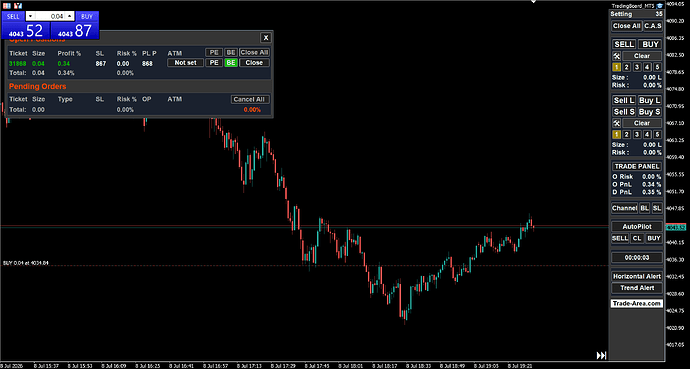Open the tools icon beside pending-order Clear button
This screenshot has width=690, height=369.
pos(617,123)
